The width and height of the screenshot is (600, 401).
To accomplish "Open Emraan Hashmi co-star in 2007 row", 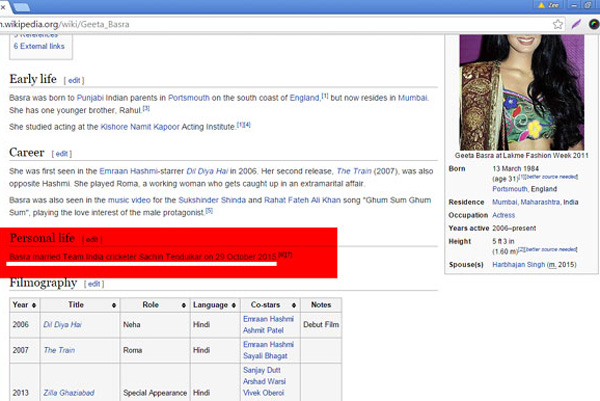I will click(269, 345).
